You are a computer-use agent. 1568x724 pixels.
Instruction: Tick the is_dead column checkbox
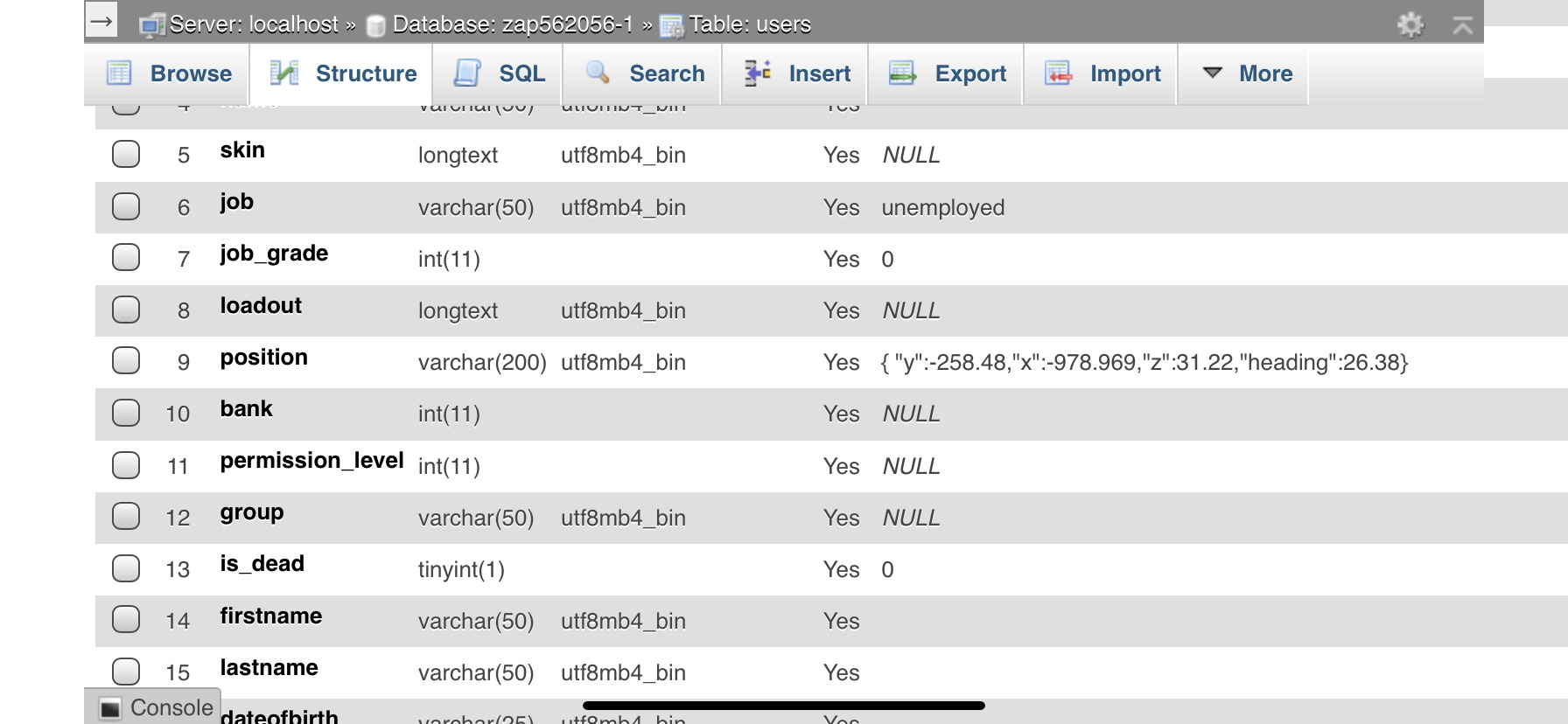point(126,568)
